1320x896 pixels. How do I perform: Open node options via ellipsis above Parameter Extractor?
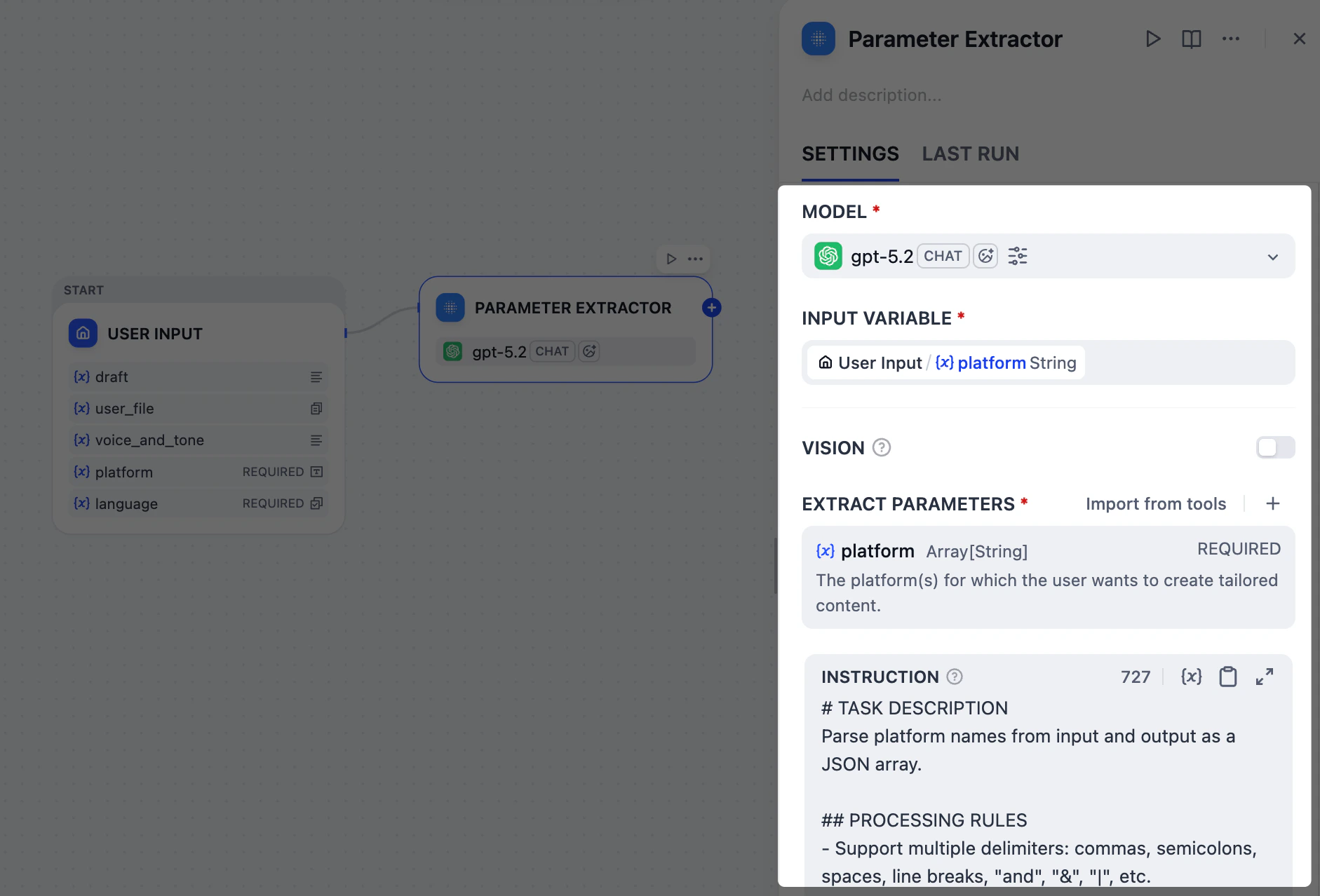(x=695, y=259)
